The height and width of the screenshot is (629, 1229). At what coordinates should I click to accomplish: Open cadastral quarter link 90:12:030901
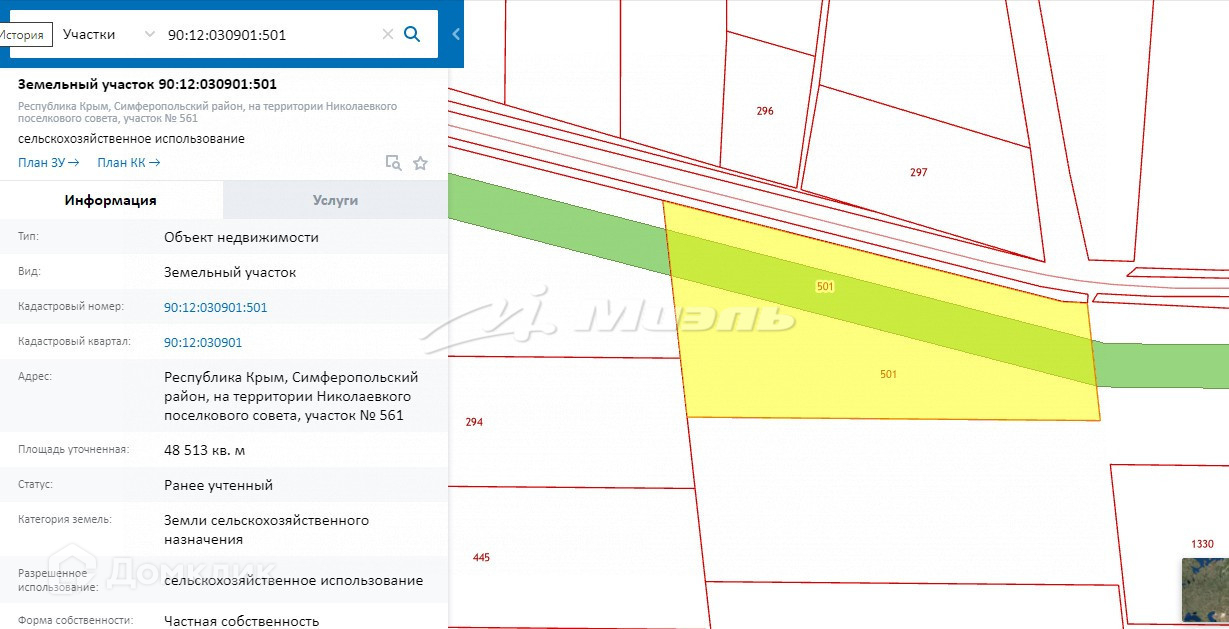coord(203,342)
